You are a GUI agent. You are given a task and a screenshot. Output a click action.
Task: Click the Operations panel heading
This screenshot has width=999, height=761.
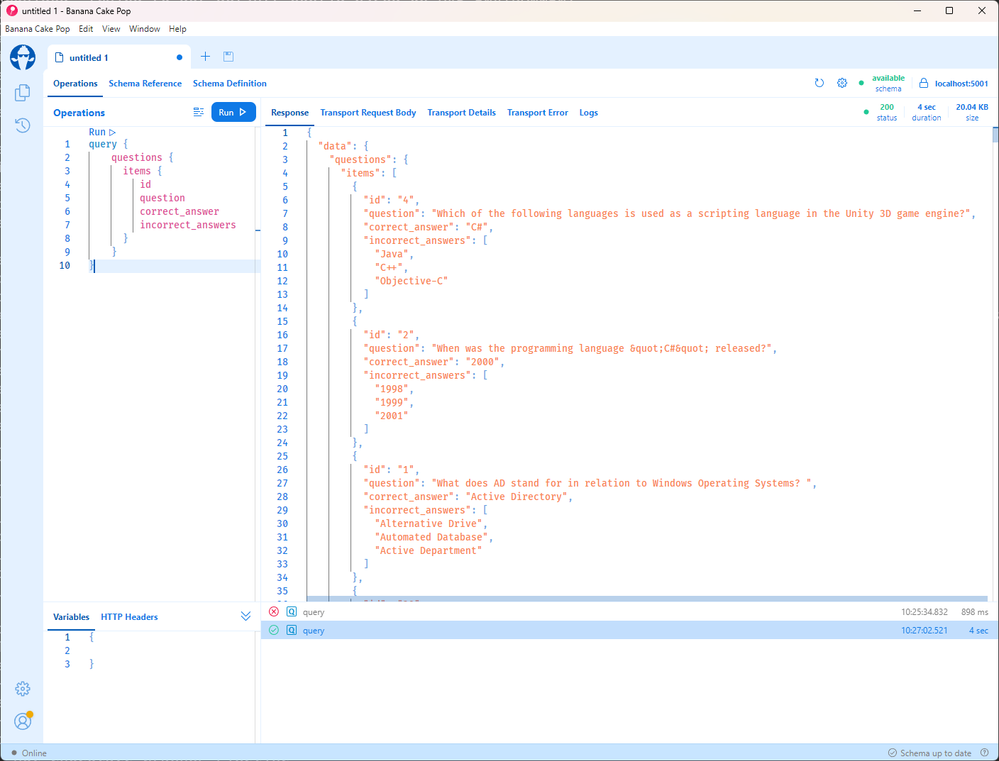[x=79, y=113]
